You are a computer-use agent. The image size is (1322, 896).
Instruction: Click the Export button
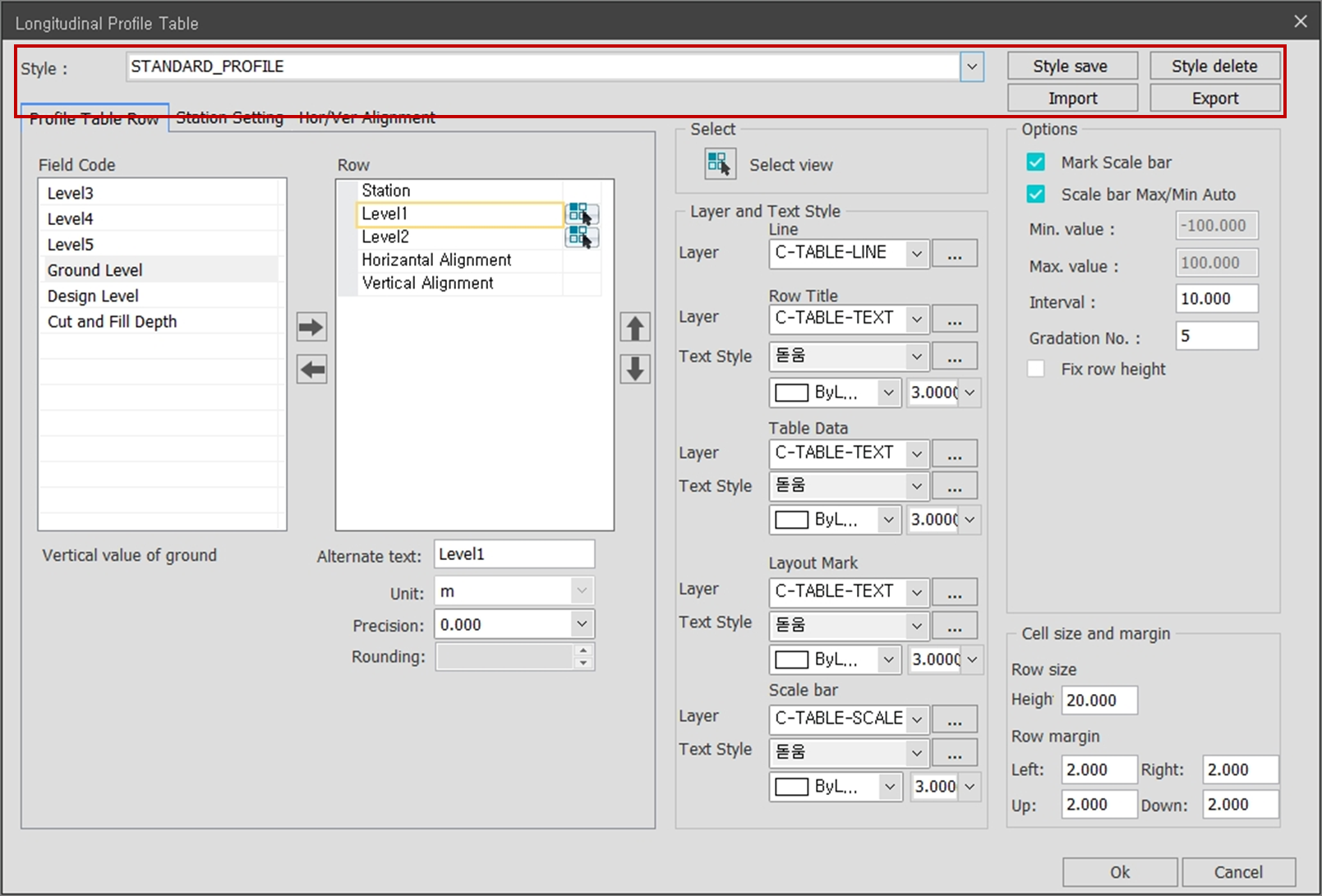[1214, 99]
